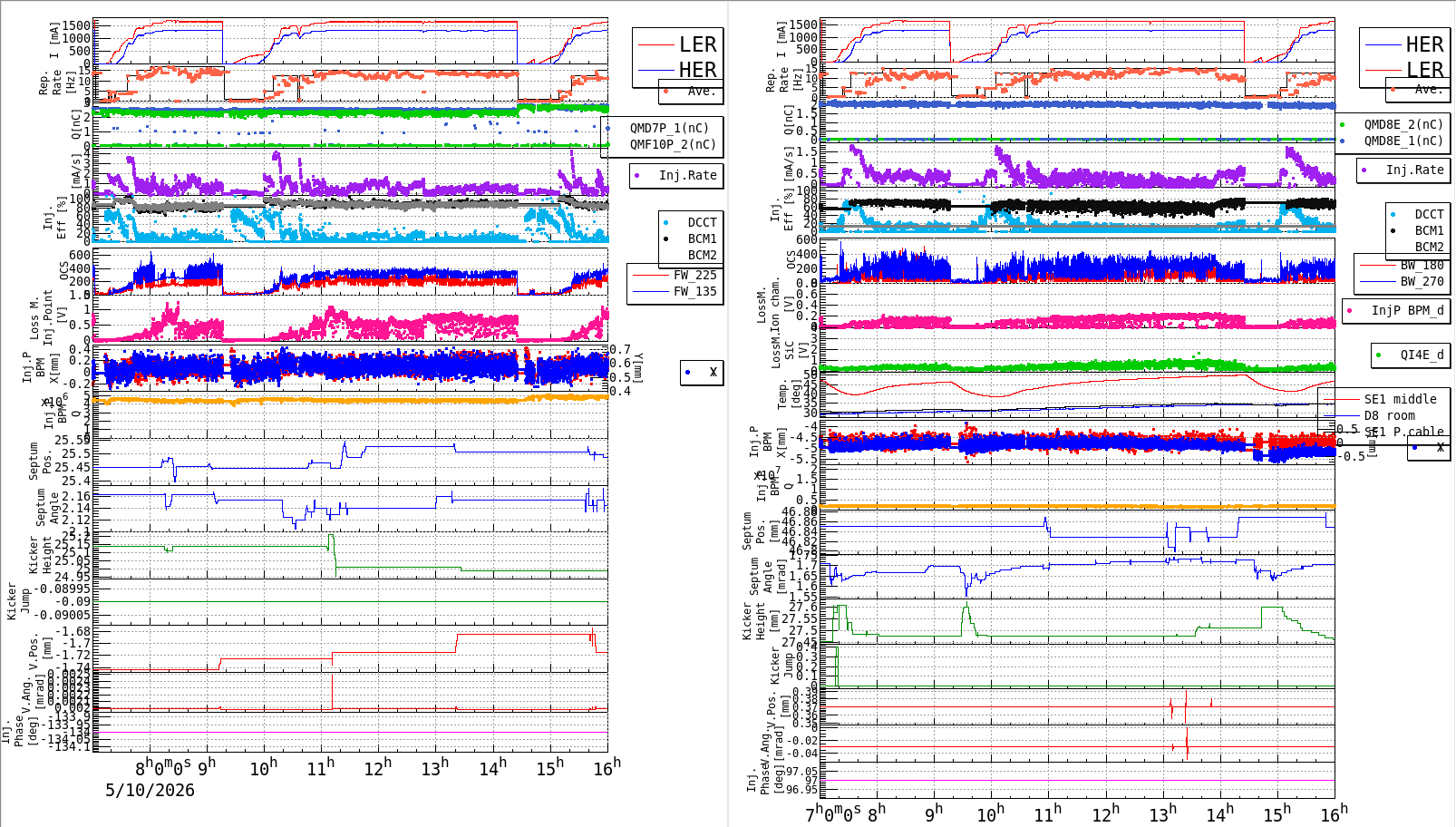The image size is (1456, 827).
Task: Click the QMF10P_2(nC) legend label
Action: 674,145
